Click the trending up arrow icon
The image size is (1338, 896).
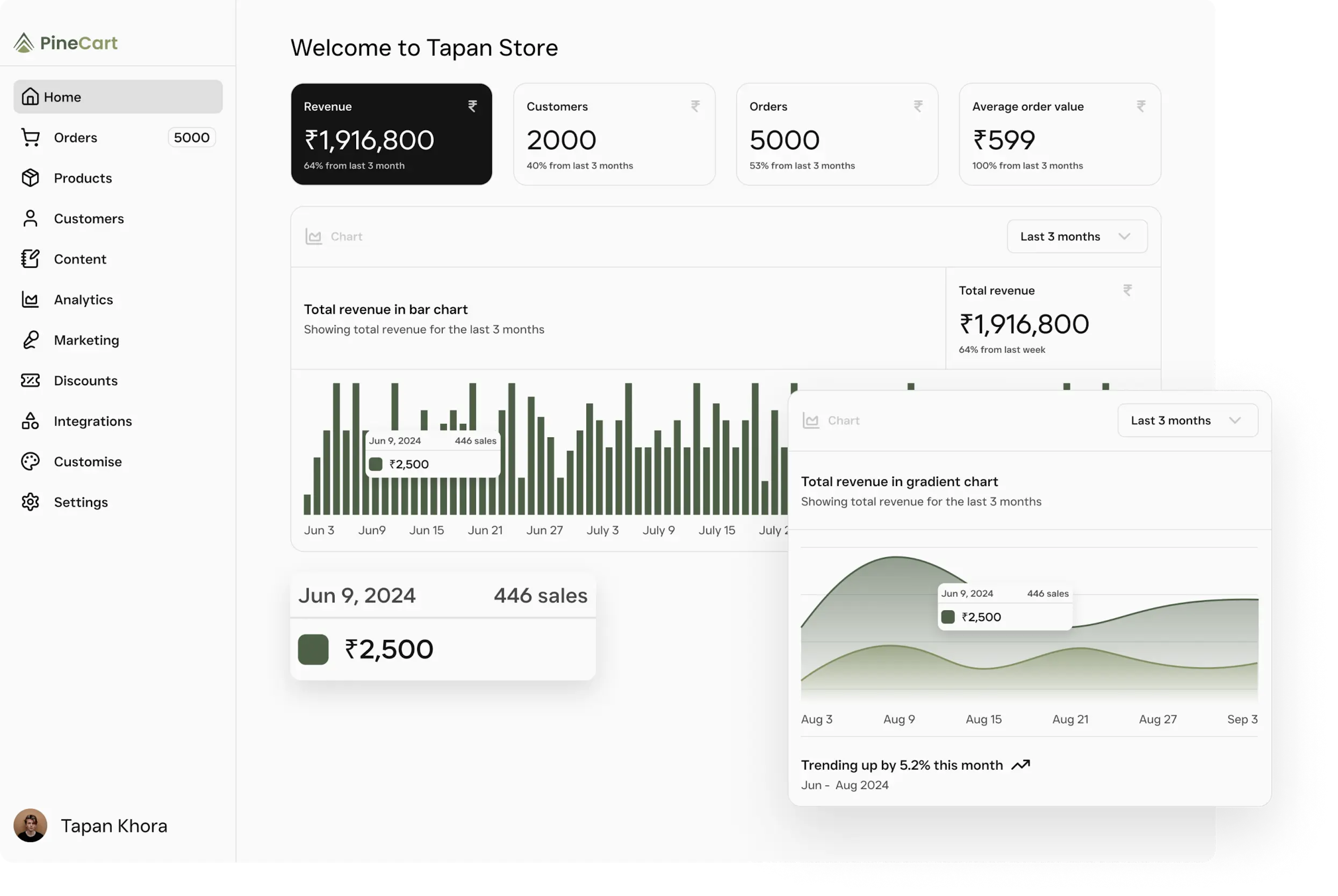[x=1021, y=765]
